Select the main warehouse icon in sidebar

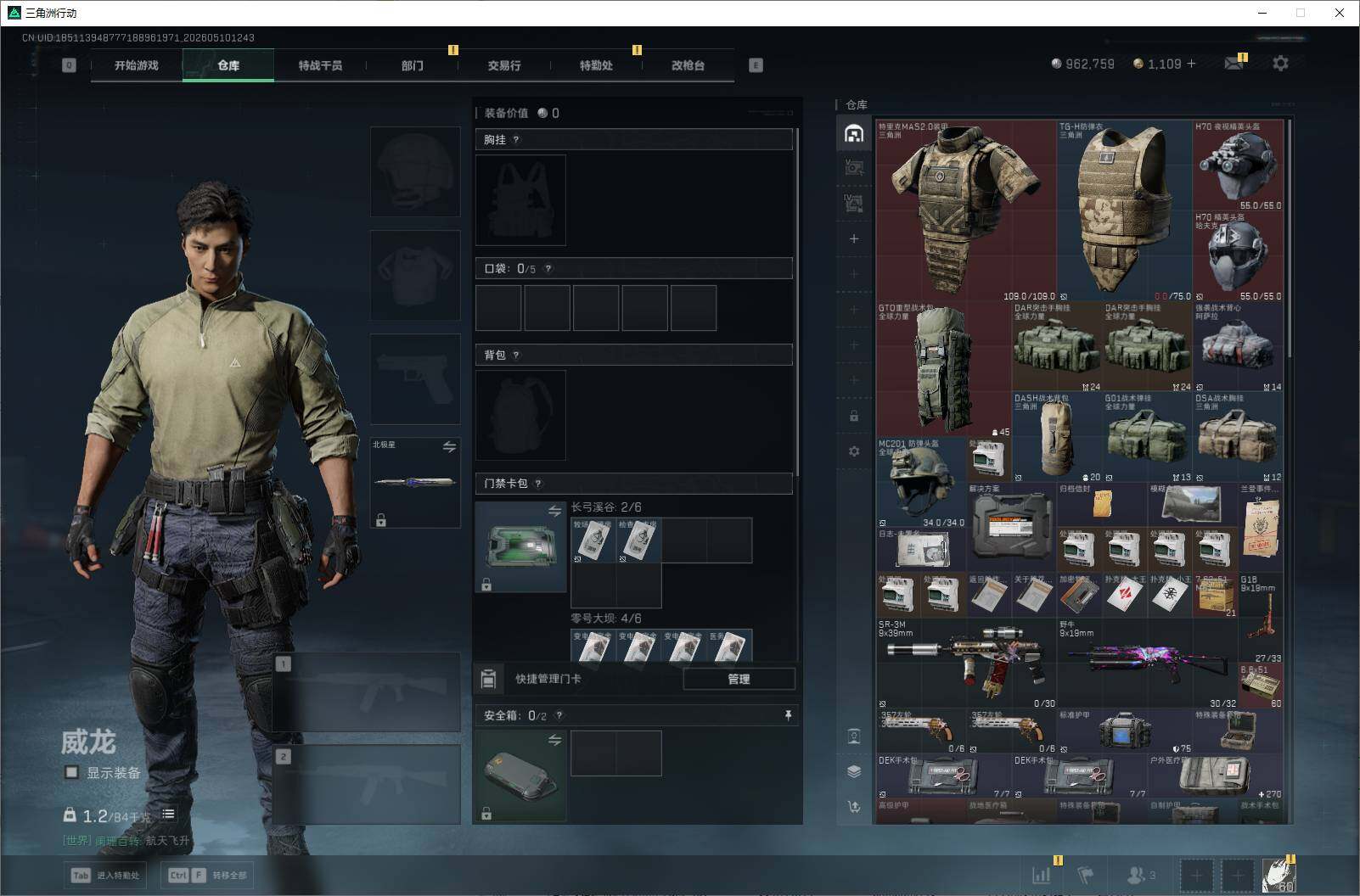854,133
